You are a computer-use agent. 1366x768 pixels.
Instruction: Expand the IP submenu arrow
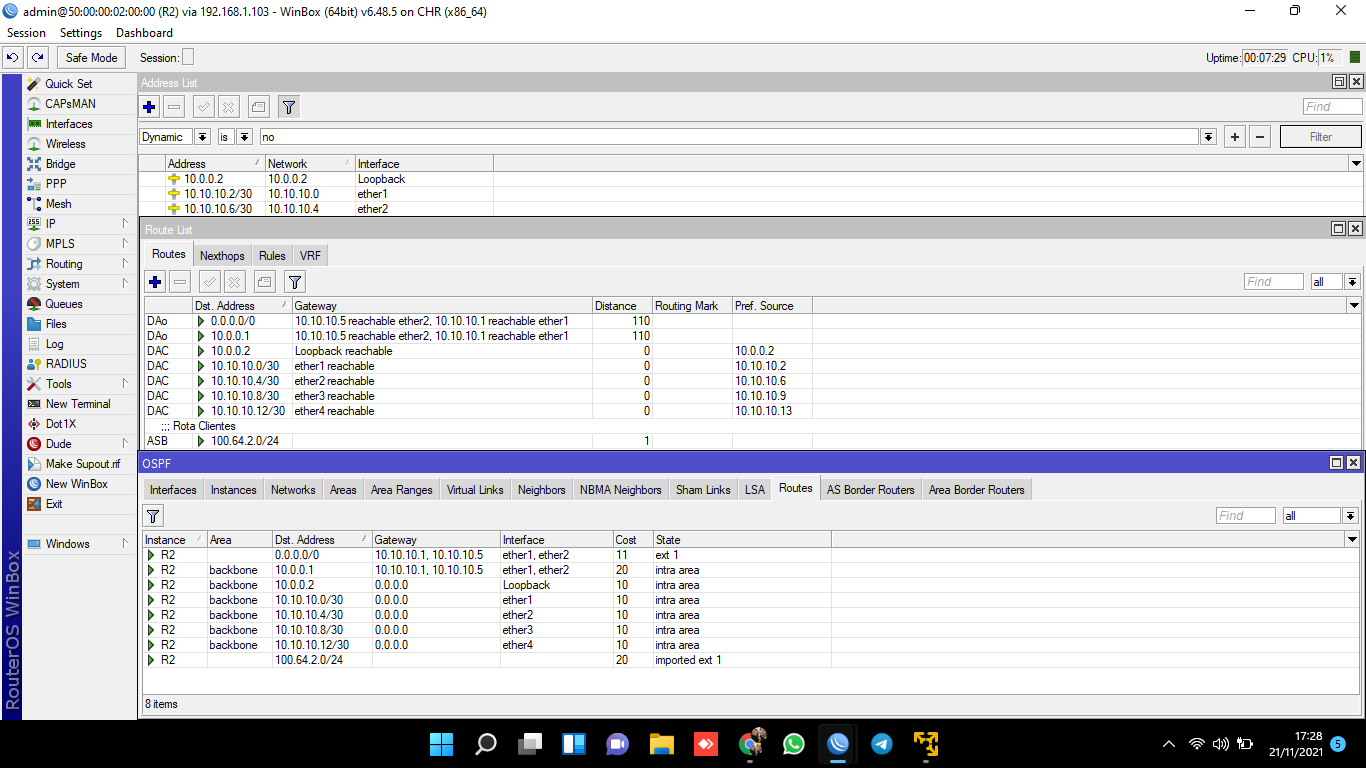coord(125,224)
